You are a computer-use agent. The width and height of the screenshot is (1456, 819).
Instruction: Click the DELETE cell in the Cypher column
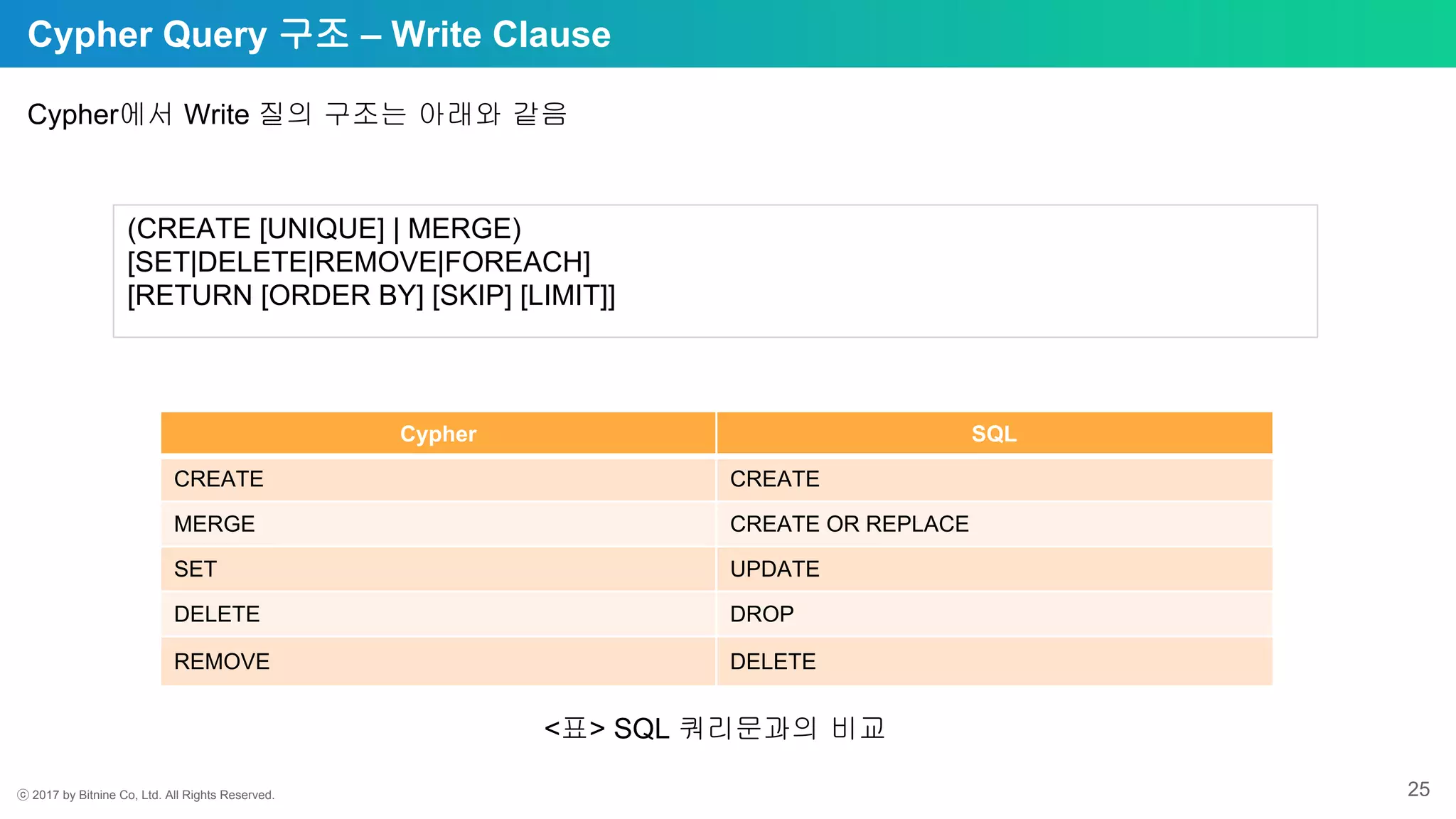tap(438, 614)
